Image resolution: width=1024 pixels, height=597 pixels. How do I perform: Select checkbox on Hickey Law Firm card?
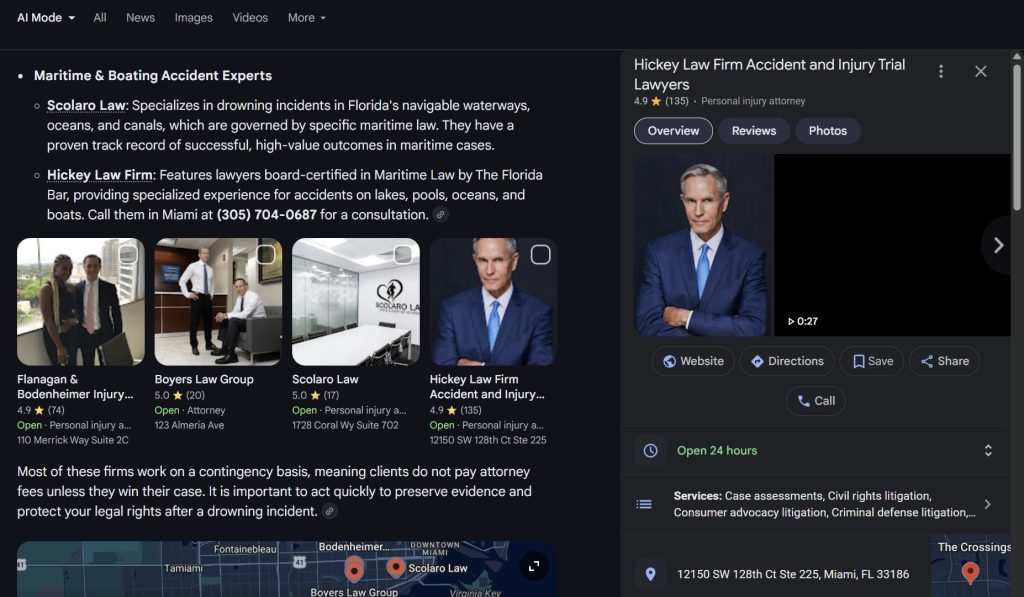[540, 254]
